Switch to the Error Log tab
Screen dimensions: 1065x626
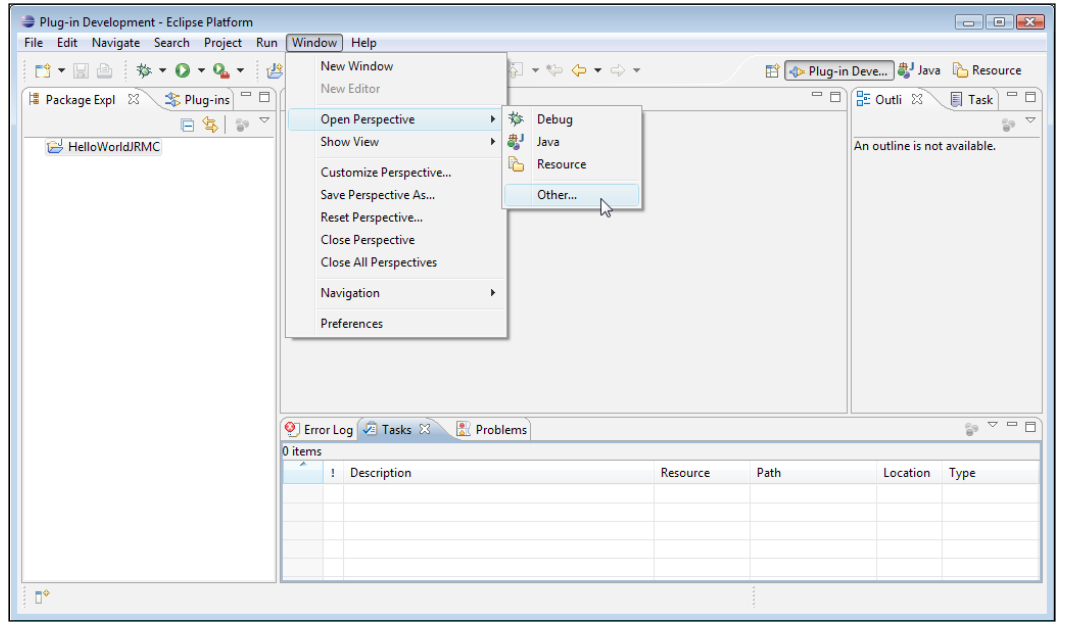point(319,430)
